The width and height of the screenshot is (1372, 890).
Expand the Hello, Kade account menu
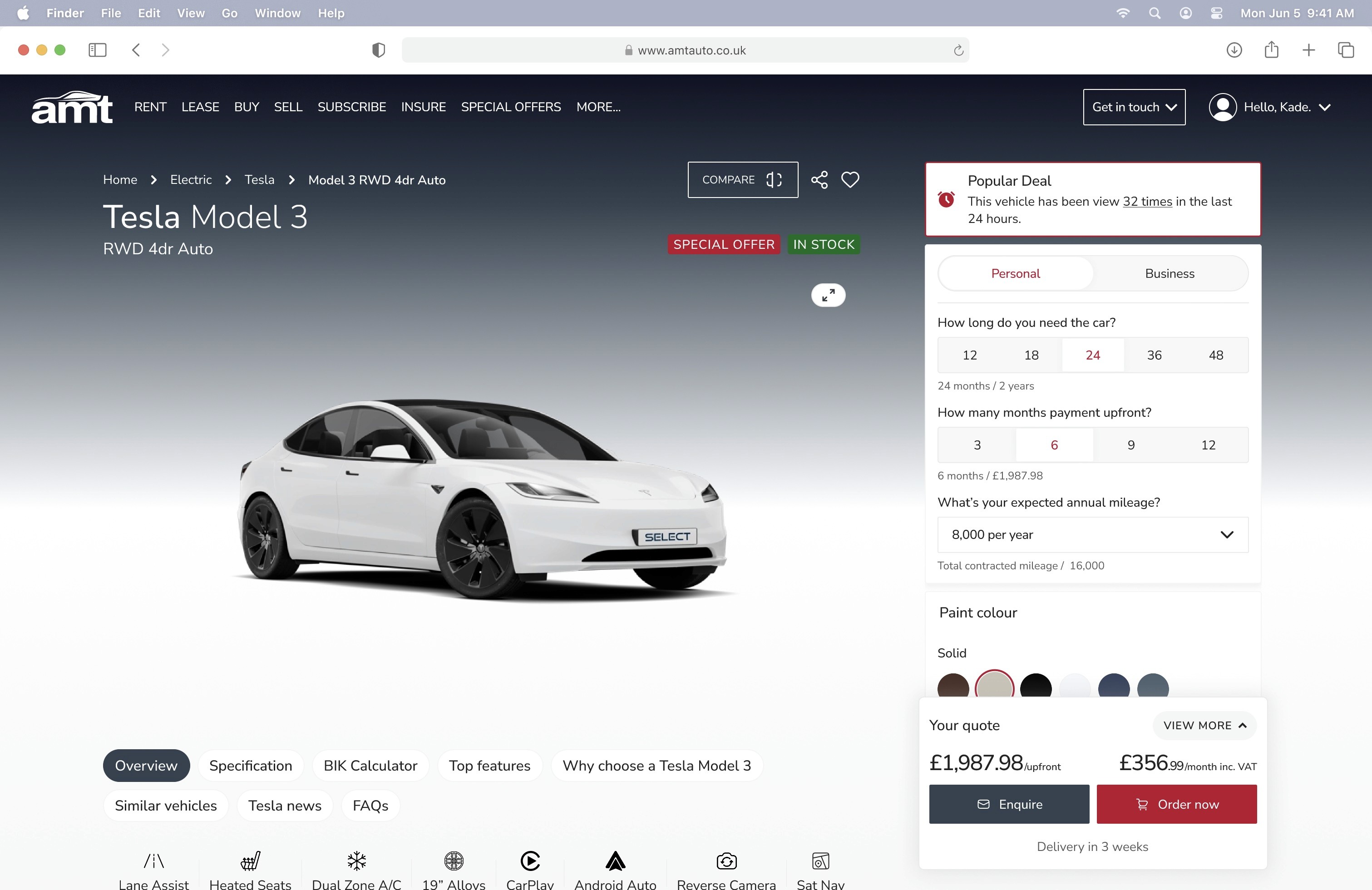[1287, 107]
